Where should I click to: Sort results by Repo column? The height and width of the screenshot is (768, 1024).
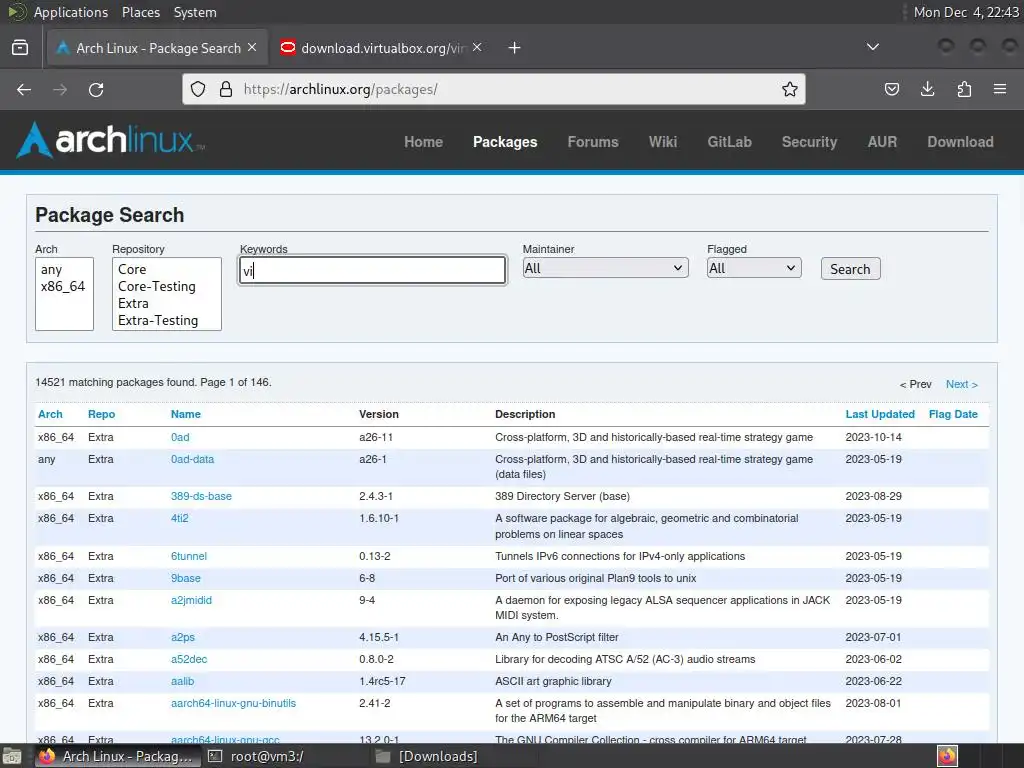coord(101,414)
